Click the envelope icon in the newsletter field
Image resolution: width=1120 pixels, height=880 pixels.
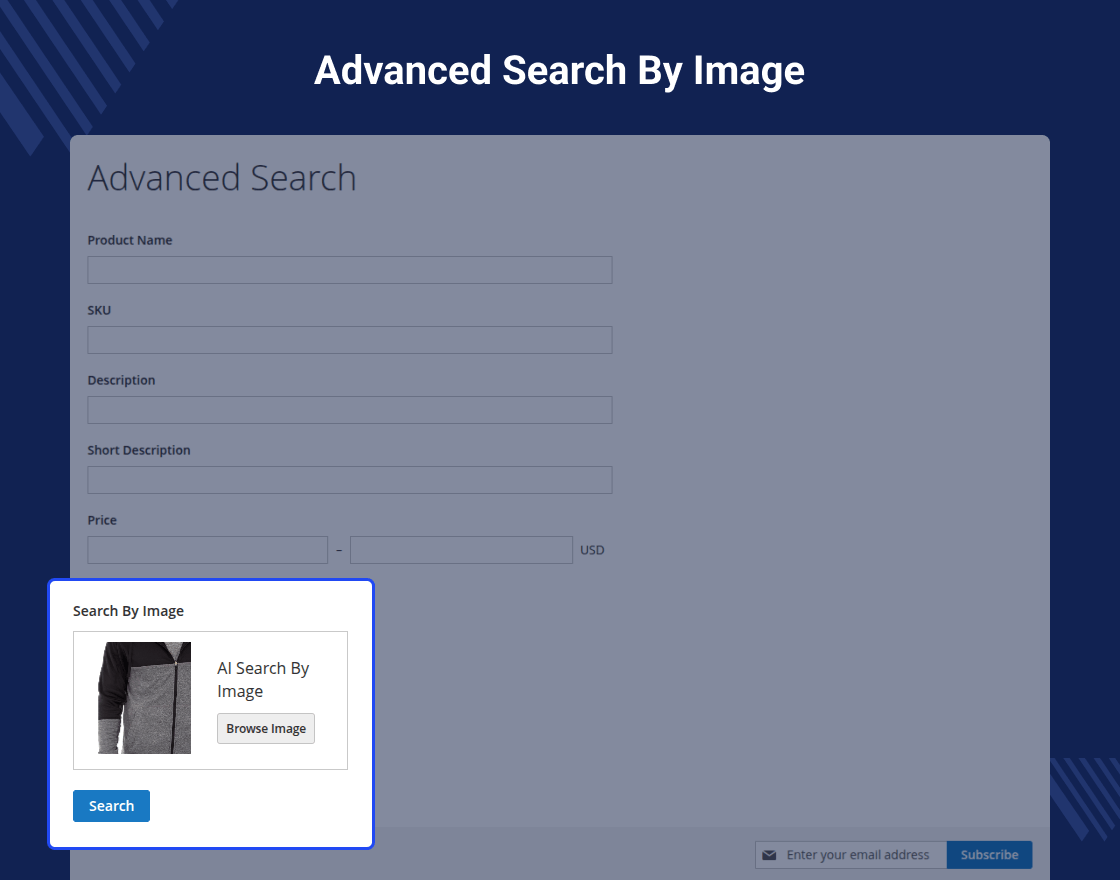tap(769, 855)
